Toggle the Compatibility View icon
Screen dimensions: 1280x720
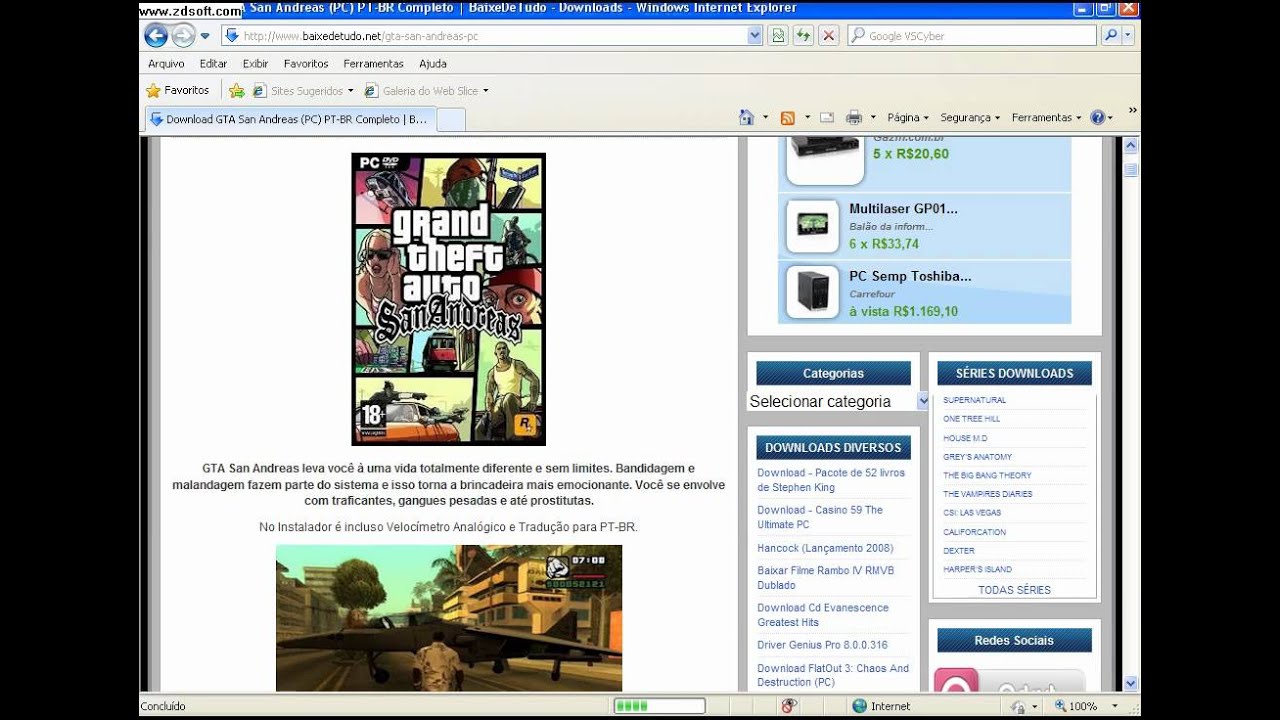tap(777, 36)
